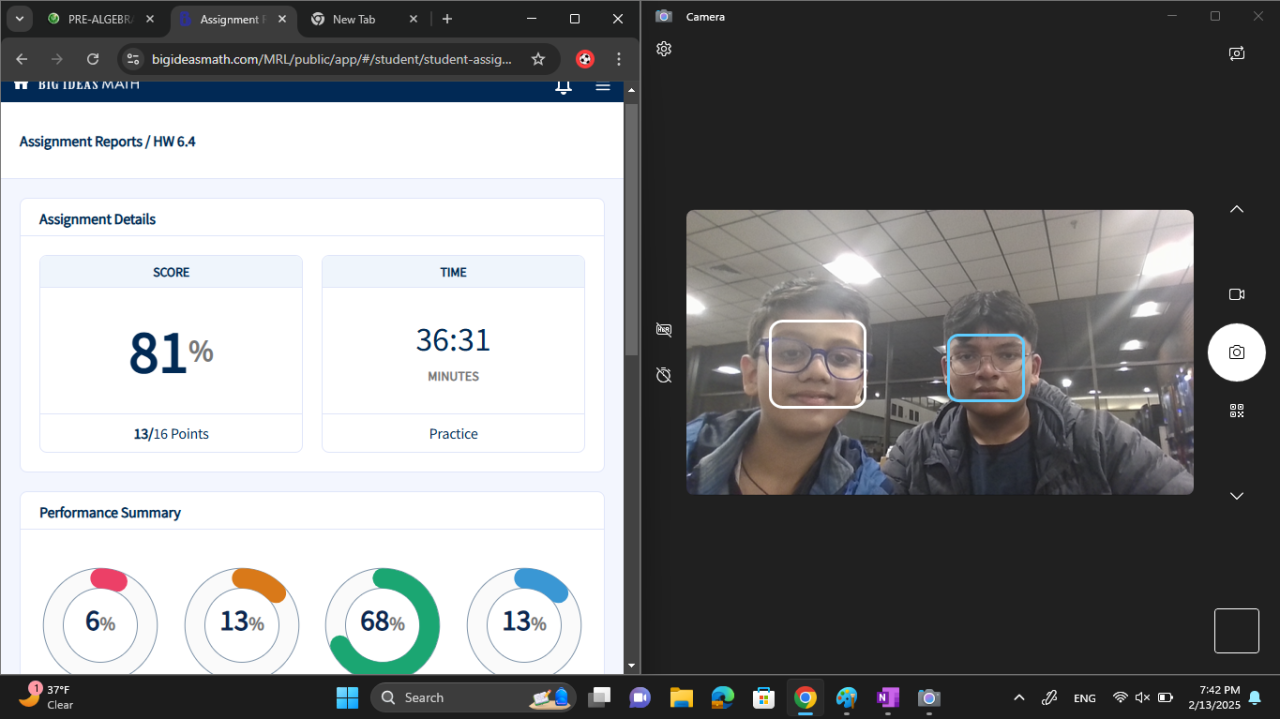Open ENG language switcher
This screenshot has width=1280, height=719.
[1084, 697]
